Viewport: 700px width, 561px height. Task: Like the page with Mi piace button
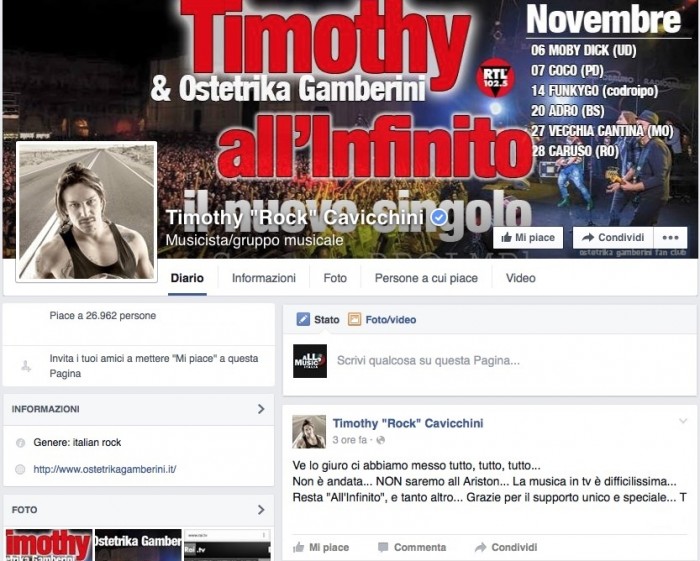(528, 237)
